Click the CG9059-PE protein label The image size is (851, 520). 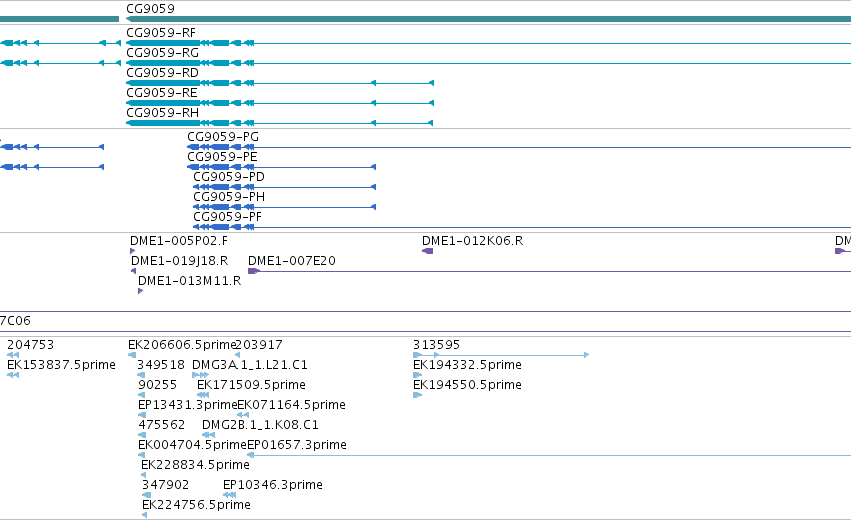(x=222, y=157)
